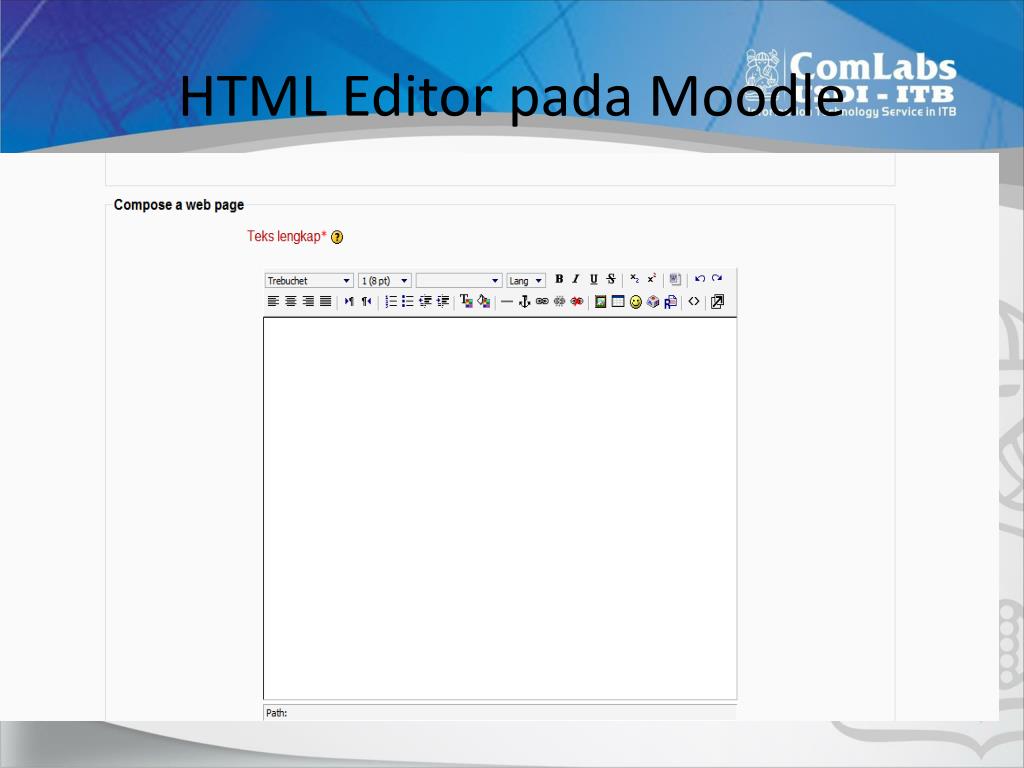The image size is (1024, 768).
Task: Click the Path status bar
Action: coord(500,712)
